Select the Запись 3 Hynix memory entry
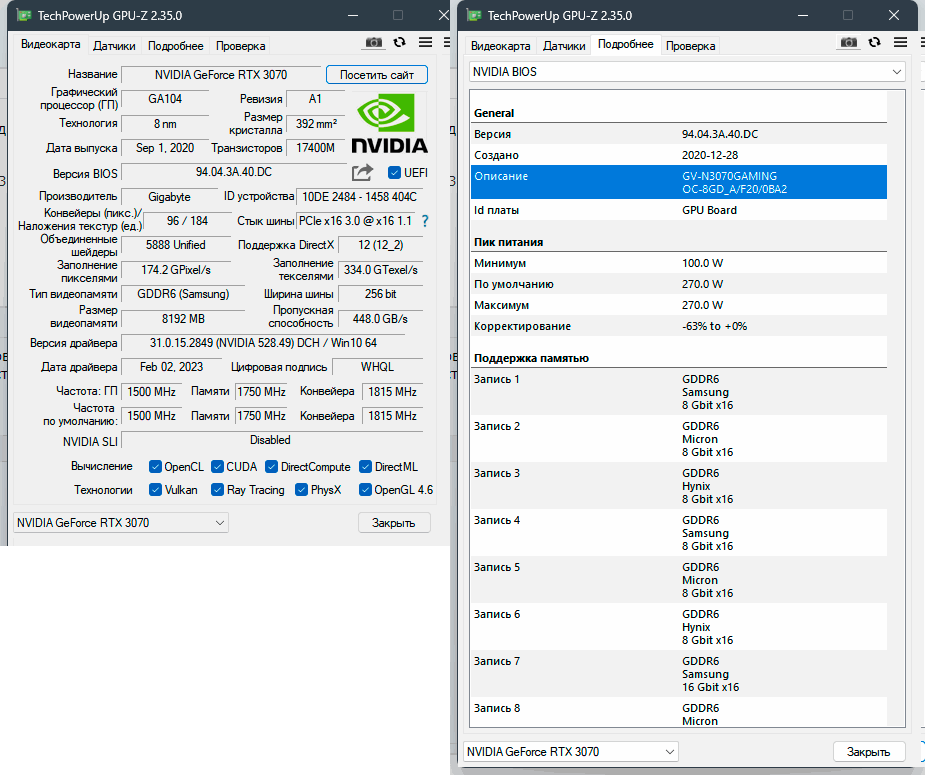937x775 pixels. tap(679, 486)
